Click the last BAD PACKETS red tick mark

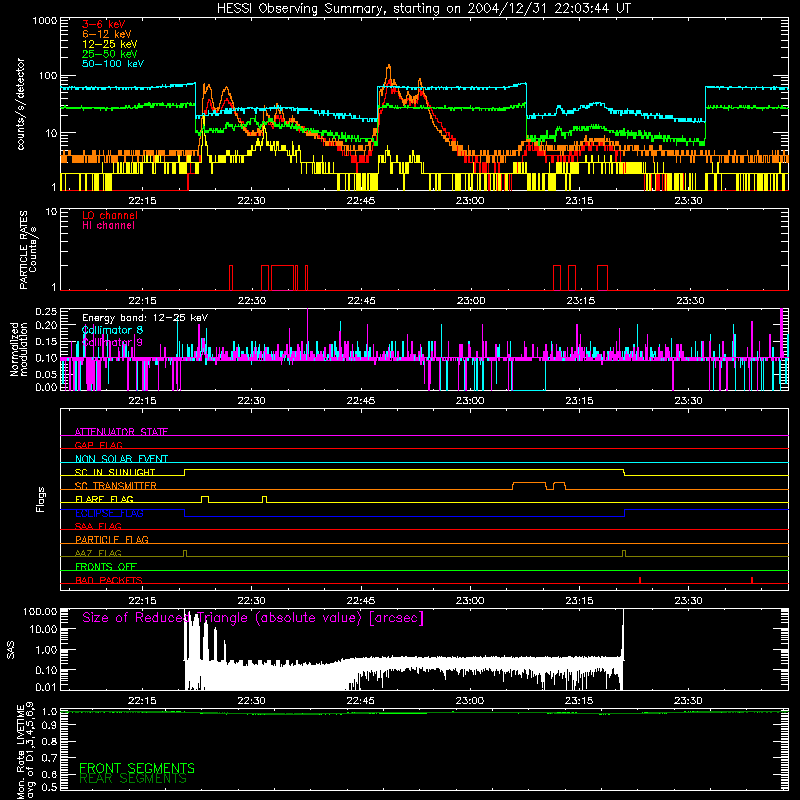click(x=752, y=580)
